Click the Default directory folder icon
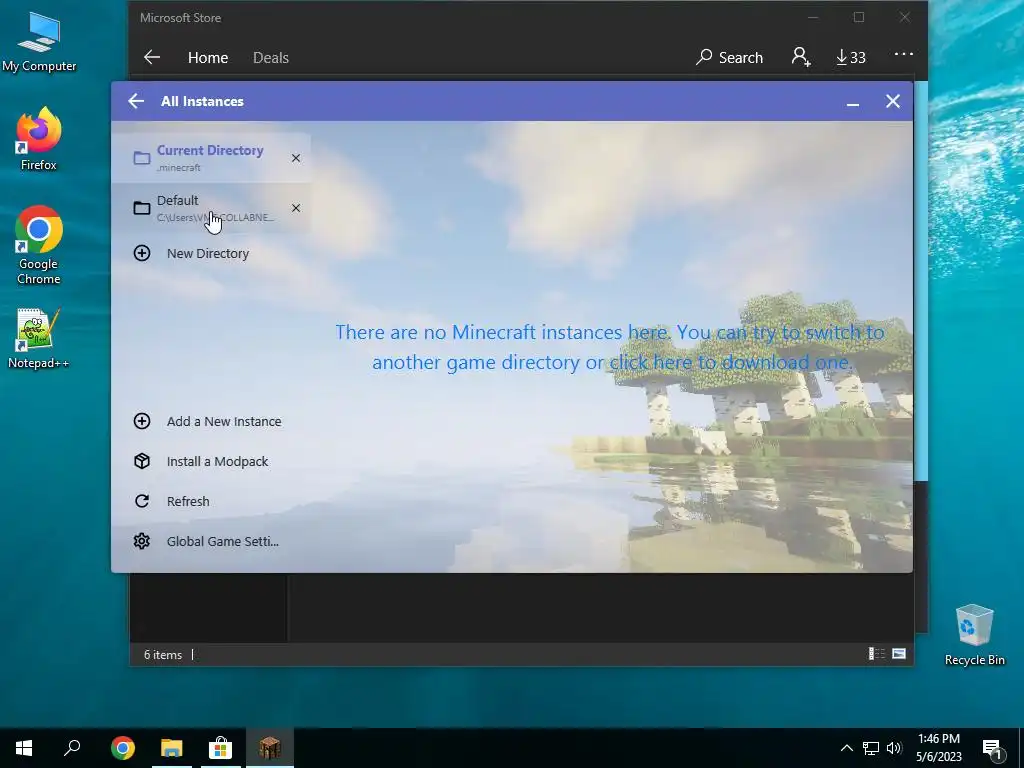 tap(142, 208)
